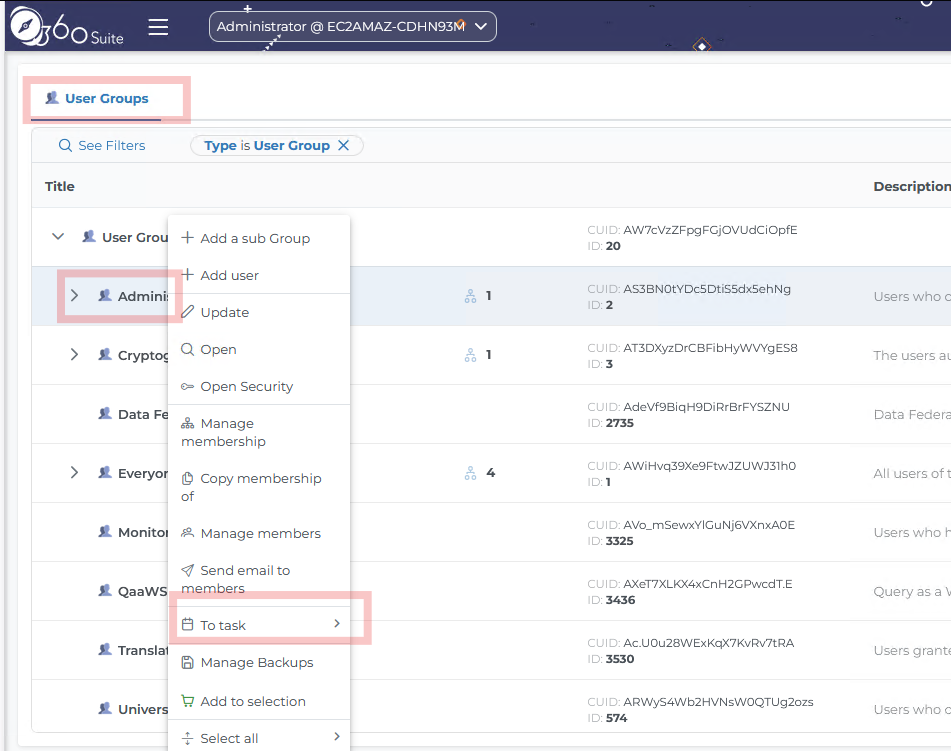Open the Select all submenu

point(259,738)
